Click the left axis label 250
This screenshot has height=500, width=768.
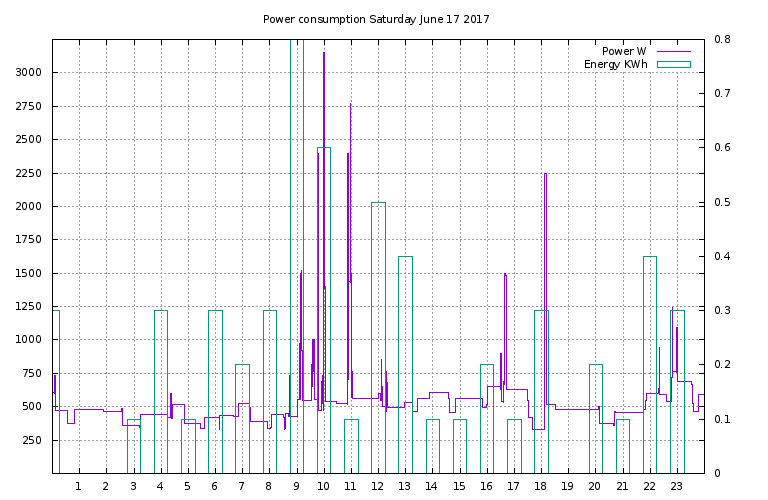[31, 440]
